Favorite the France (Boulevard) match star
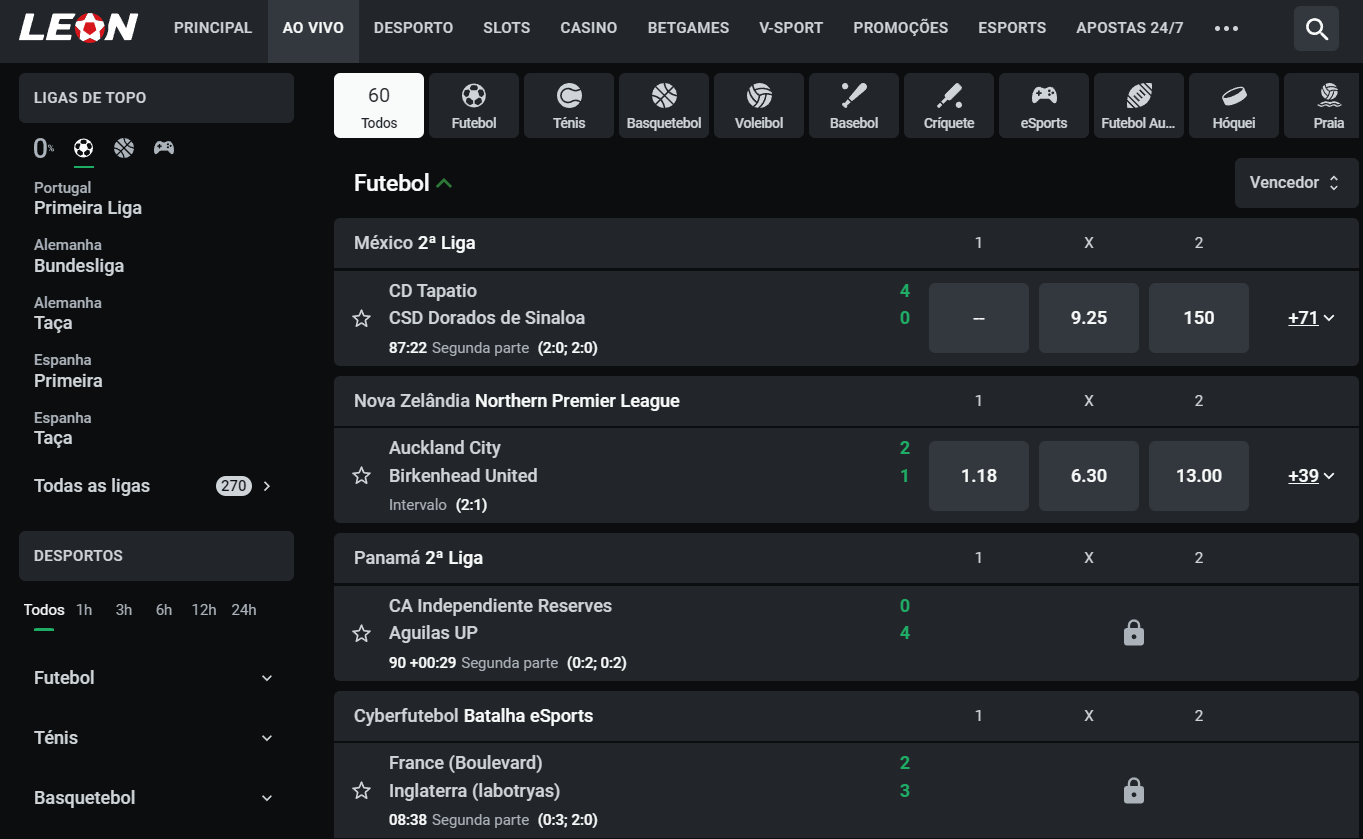The image size is (1363, 839). pos(362,791)
